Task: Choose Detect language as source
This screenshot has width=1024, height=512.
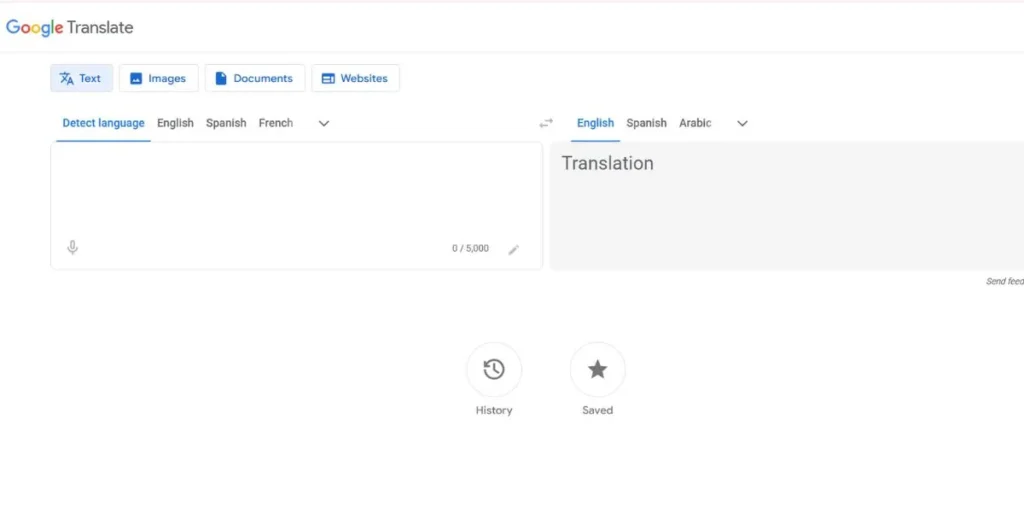Action: 103,123
